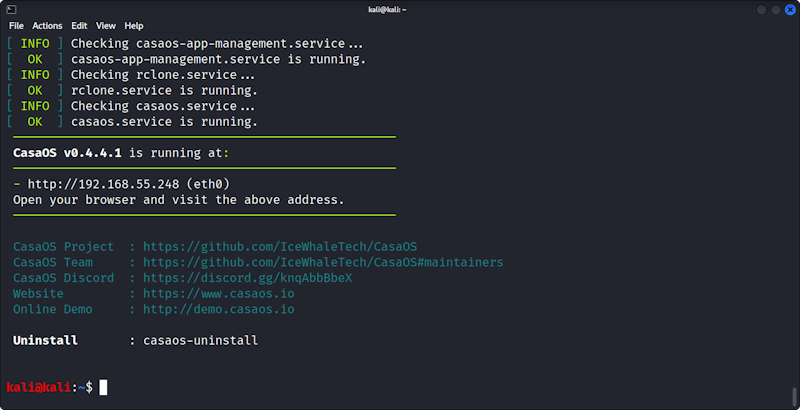Open the View menu
Image resolution: width=800 pixels, height=410 pixels.
click(x=106, y=25)
